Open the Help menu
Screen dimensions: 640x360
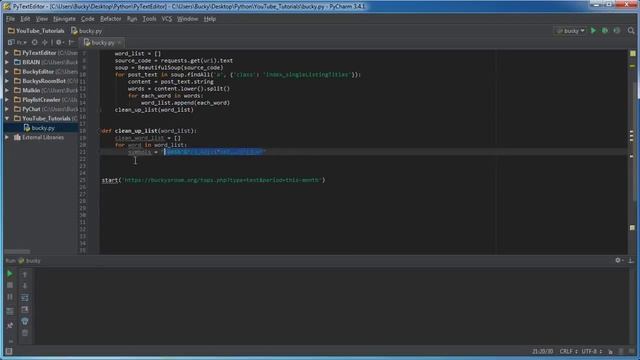coord(209,19)
